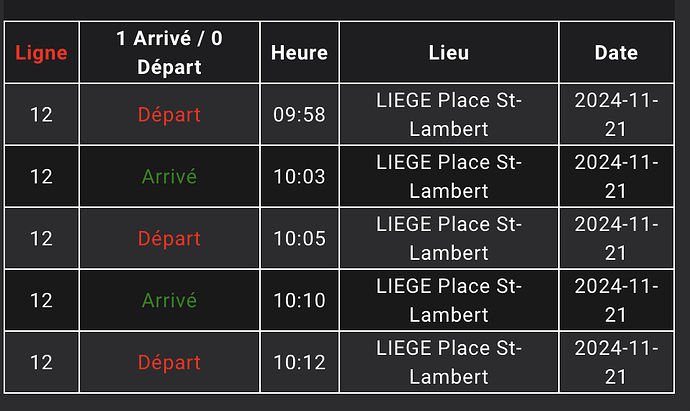This screenshot has height=411, width=690.
Task: Click the Lieu cell in the 09:58 row
Action: 449,115
